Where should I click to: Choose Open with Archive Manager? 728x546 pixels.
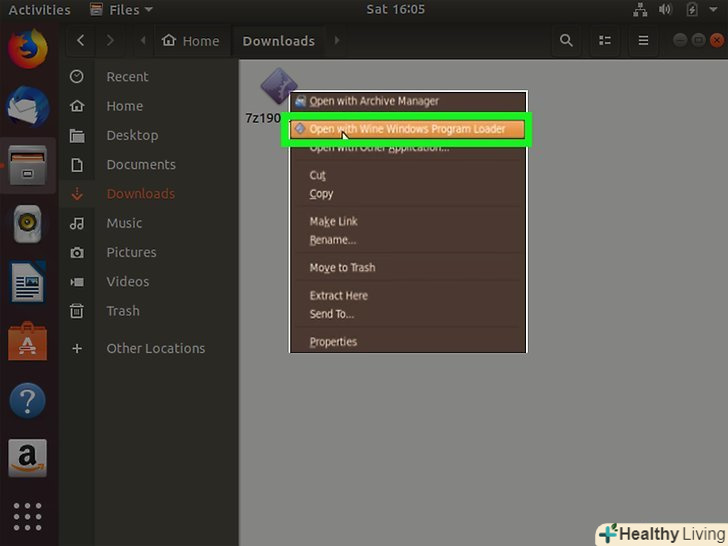tap(408, 101)
